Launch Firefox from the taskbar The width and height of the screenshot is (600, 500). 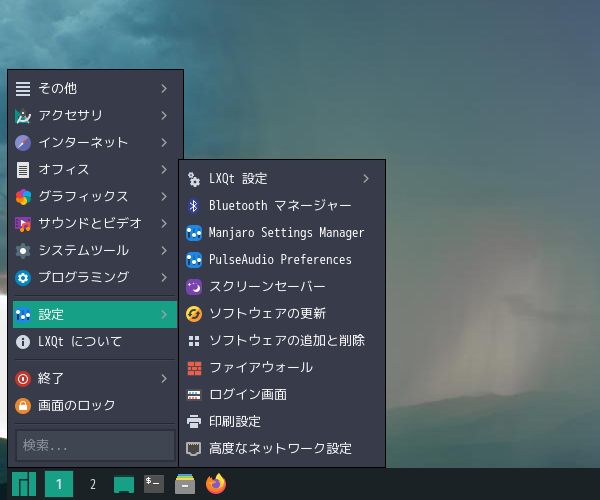click(216, 484)
